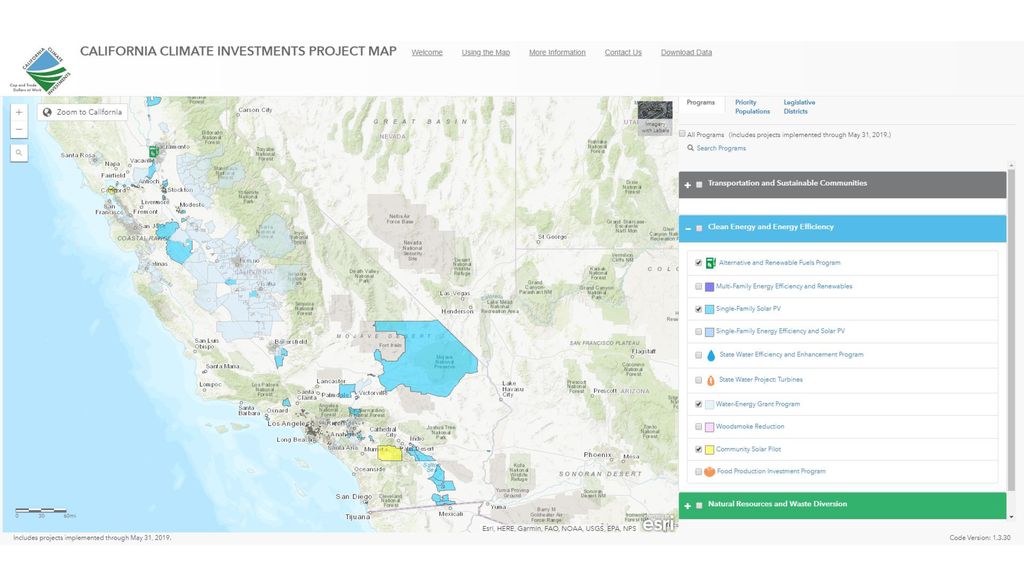Click the Community Solar Pilot yellow swatch
Viewport: 1024px width, 576px height.
(709, 450)
